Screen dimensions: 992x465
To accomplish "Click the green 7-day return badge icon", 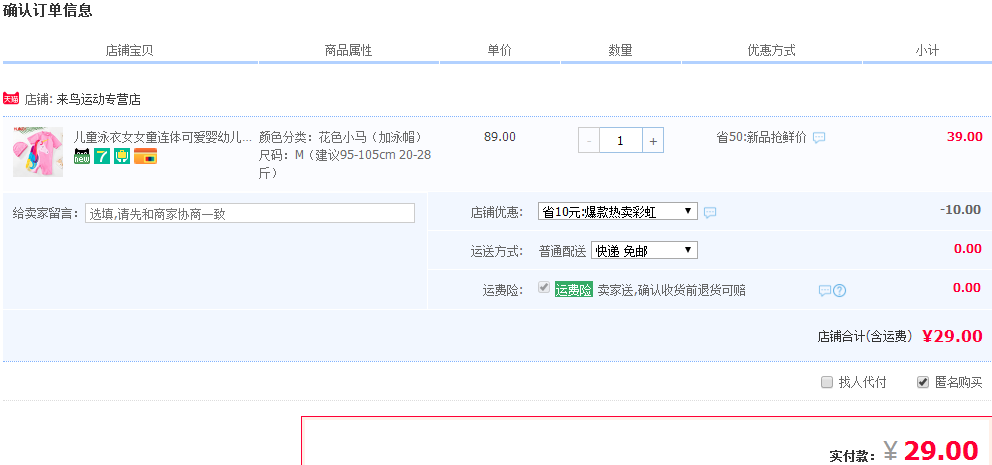I will pos(102,156).
